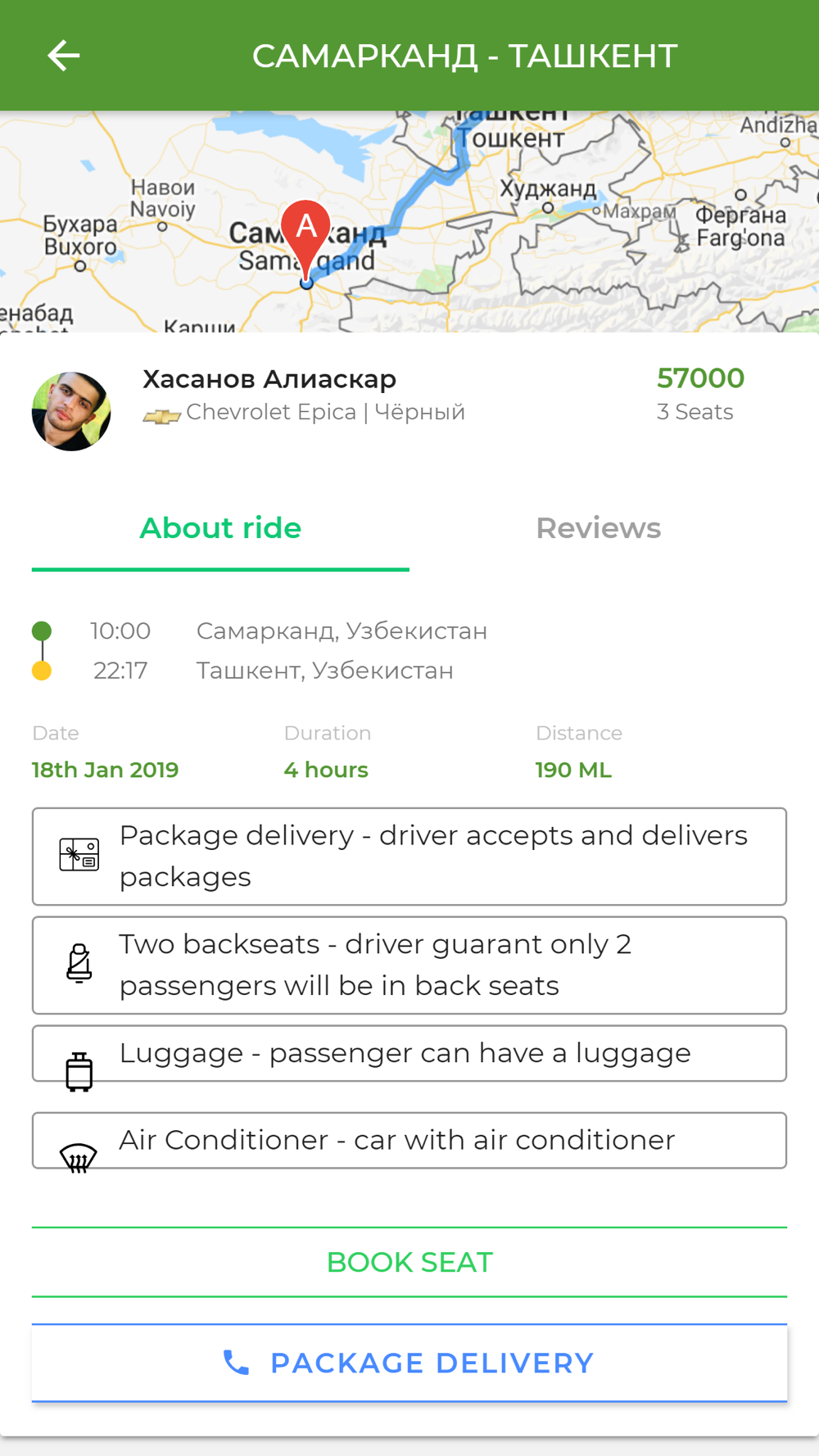Tap the air conditioner icon
819x1456 pixels.
pyautogui.click(x=79, y=1158)
